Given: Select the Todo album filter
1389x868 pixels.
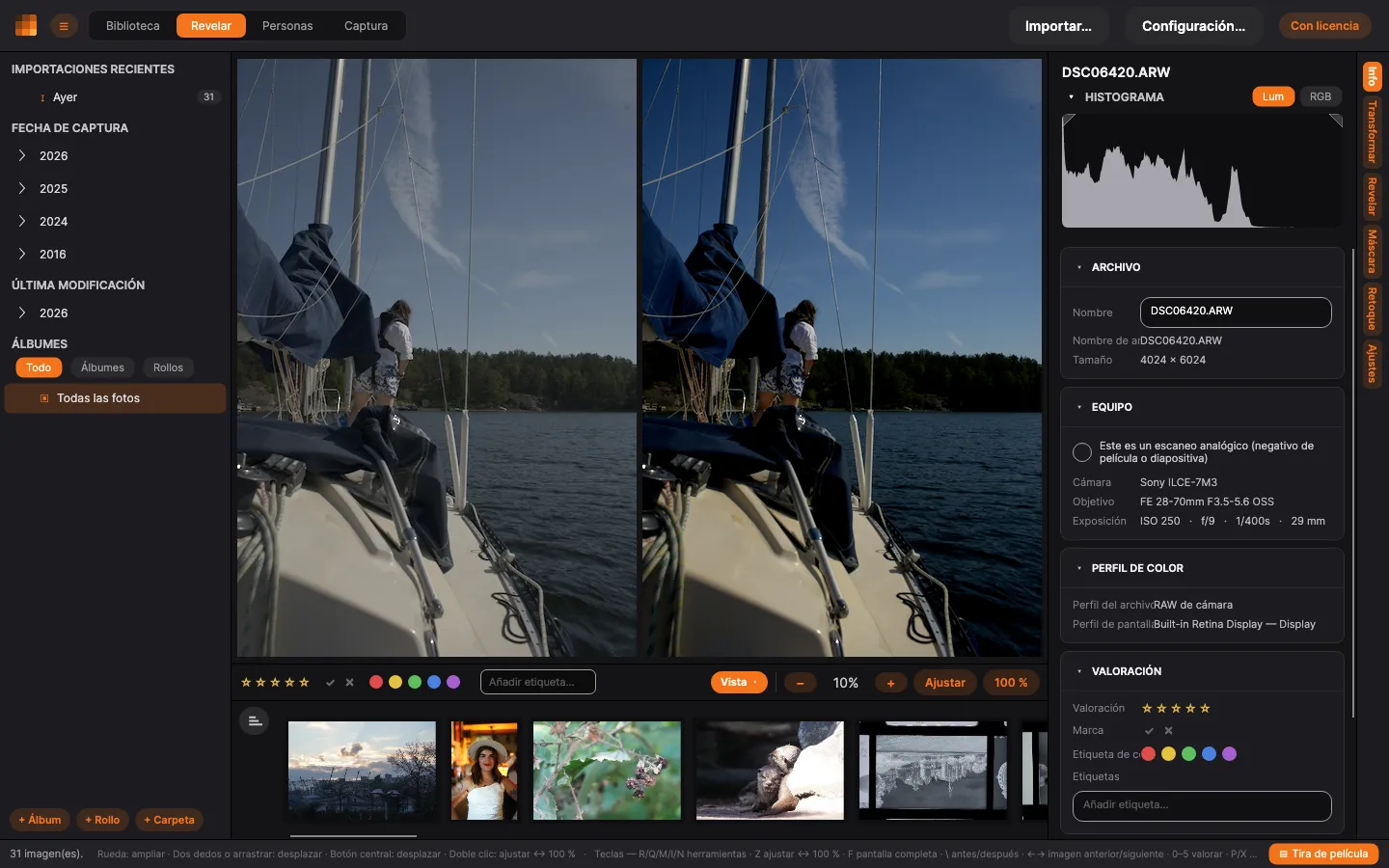Looking at the screenshot, I should coord(39,367).
